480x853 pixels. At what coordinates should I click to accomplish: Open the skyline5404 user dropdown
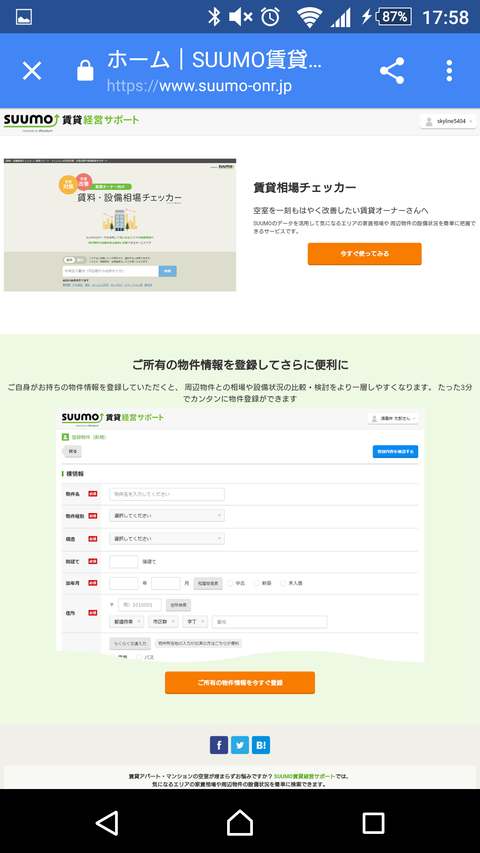tap(448, 121)
